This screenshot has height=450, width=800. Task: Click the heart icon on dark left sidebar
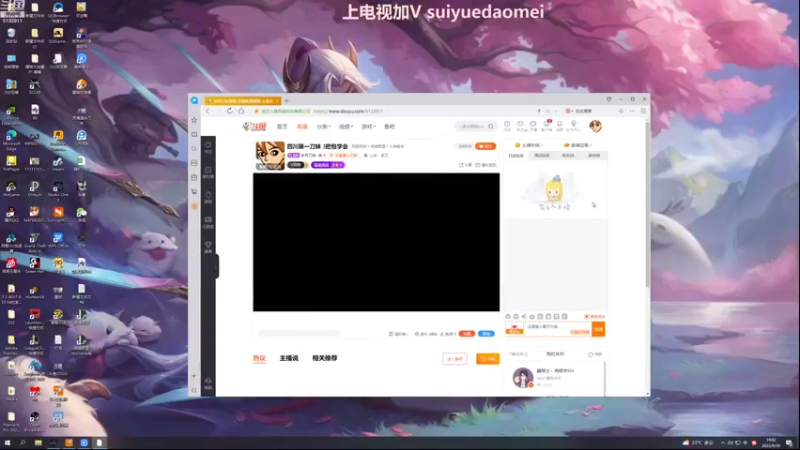pos(208,147)
